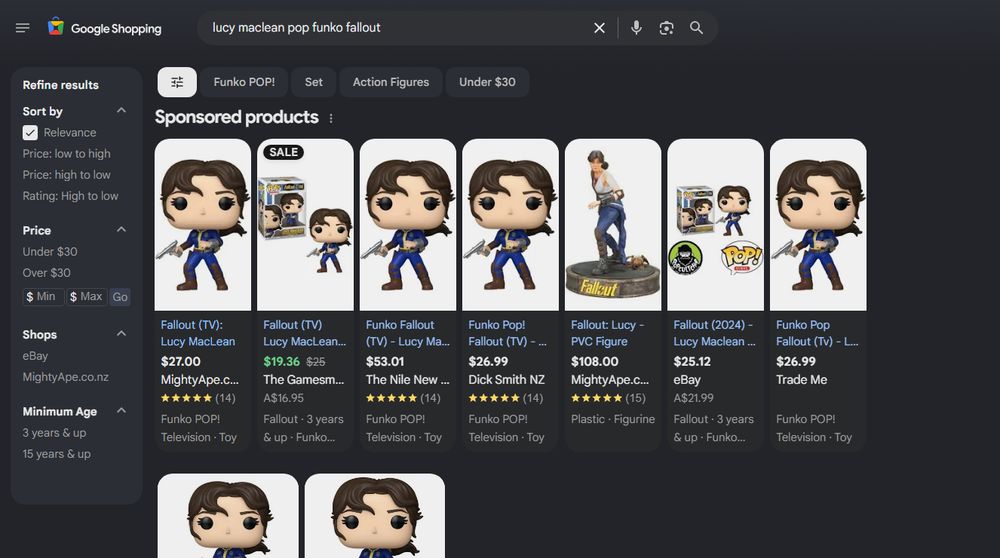This screenshot has height=558, width=1000.
Task: Select the Action Figures filter chip
Action: click(390, 82)
